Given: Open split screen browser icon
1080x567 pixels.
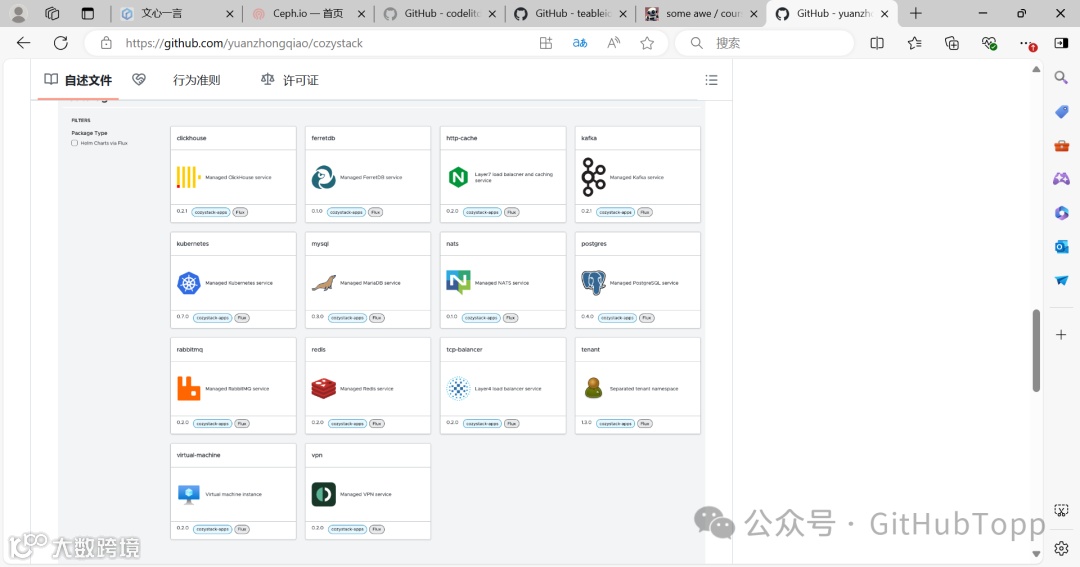Looking at the screenshot, I should (877, 43).
